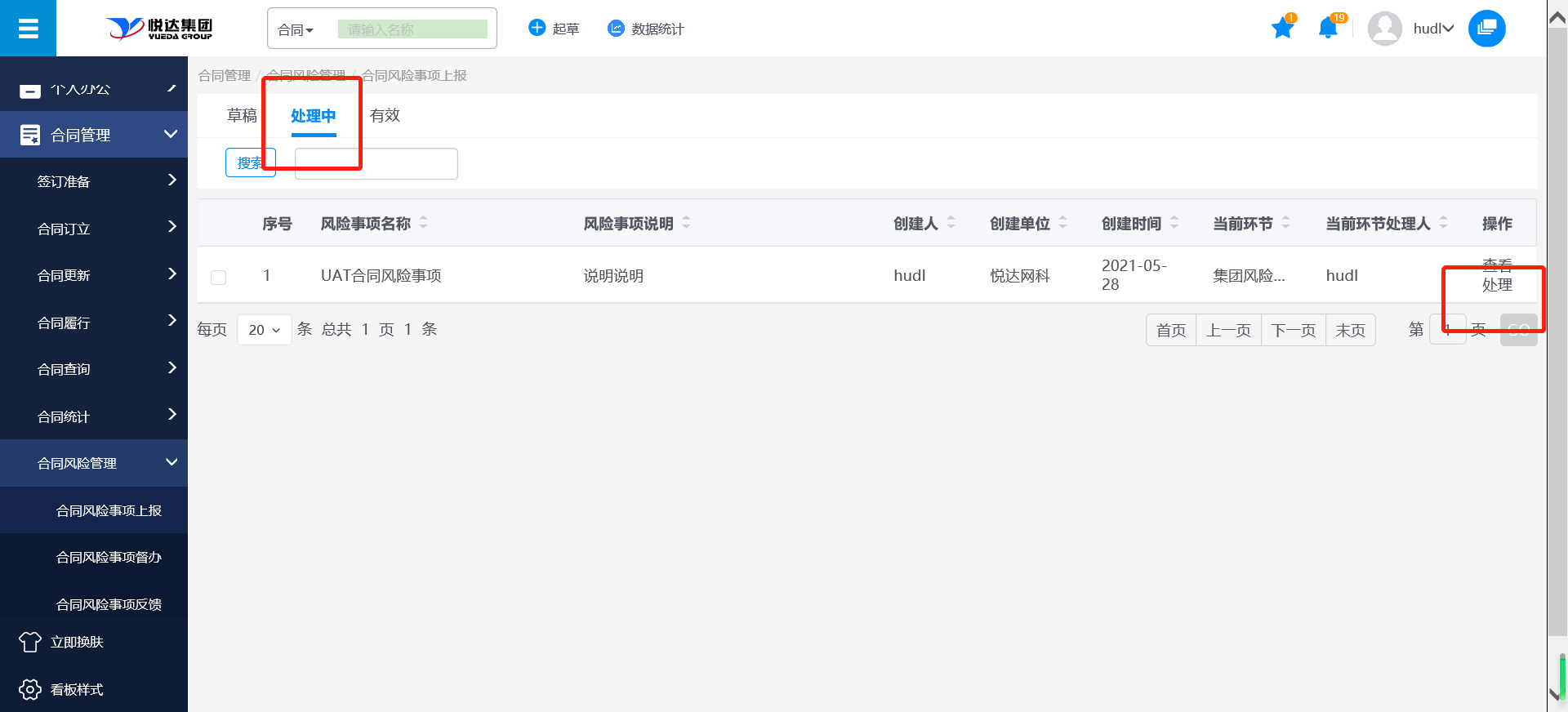1568x712 pixels.
Task: Open 数据统计 chart icon
Action: coord(616,29)
